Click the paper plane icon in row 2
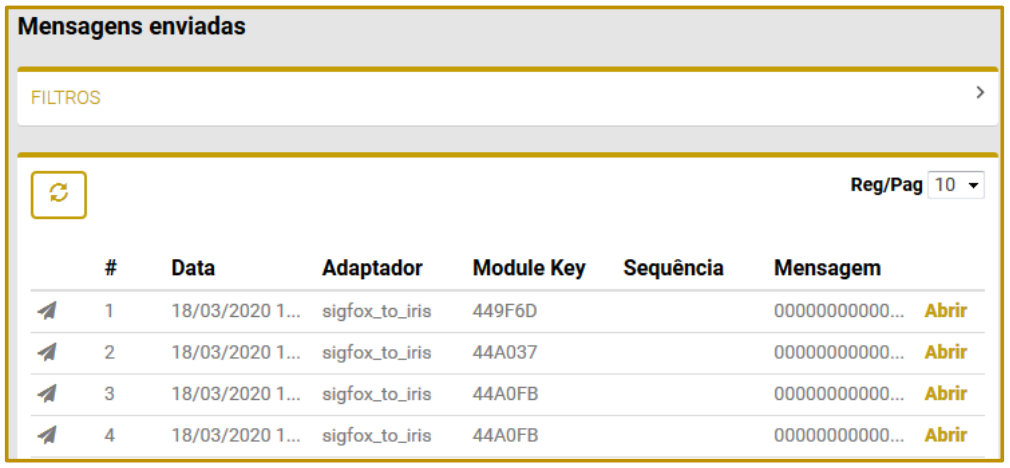This screenshot has height=468, width=1010. coord(47,352)
